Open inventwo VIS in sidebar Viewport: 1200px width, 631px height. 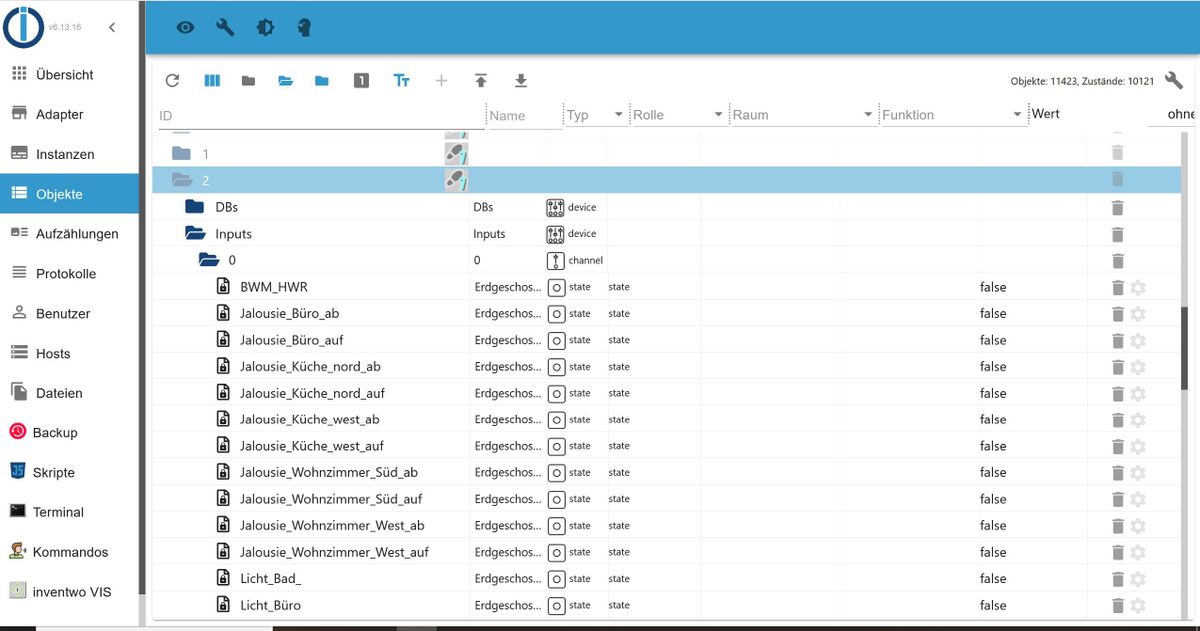(x=68, y=592)
